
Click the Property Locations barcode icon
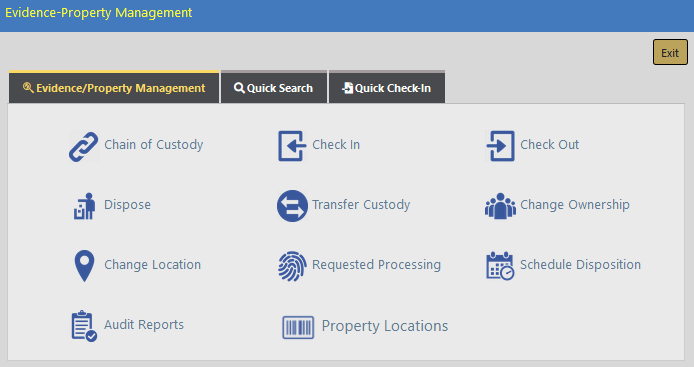tap(298, 327)
